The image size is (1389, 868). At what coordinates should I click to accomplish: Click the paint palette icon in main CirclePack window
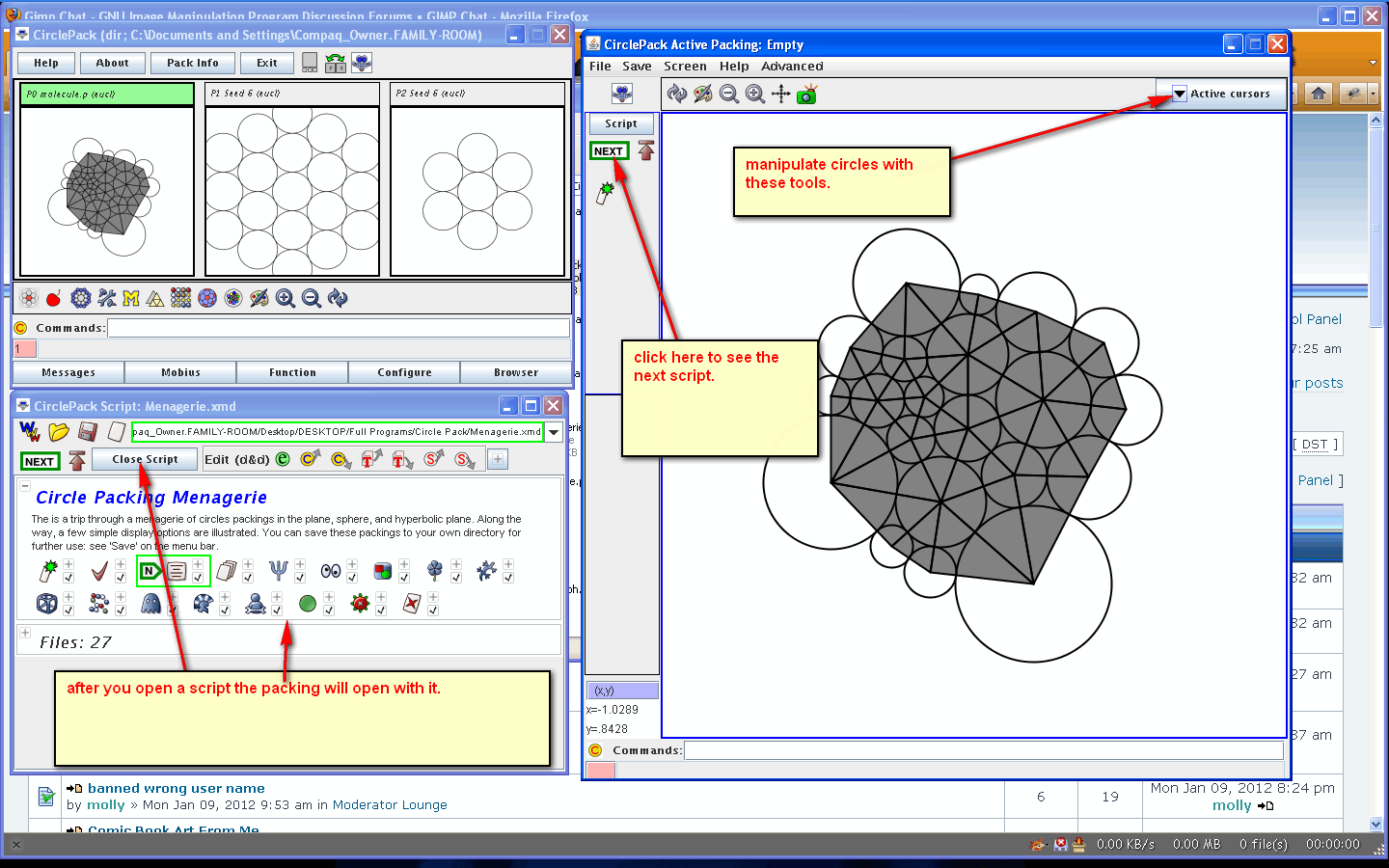click(x=259, y=299)
